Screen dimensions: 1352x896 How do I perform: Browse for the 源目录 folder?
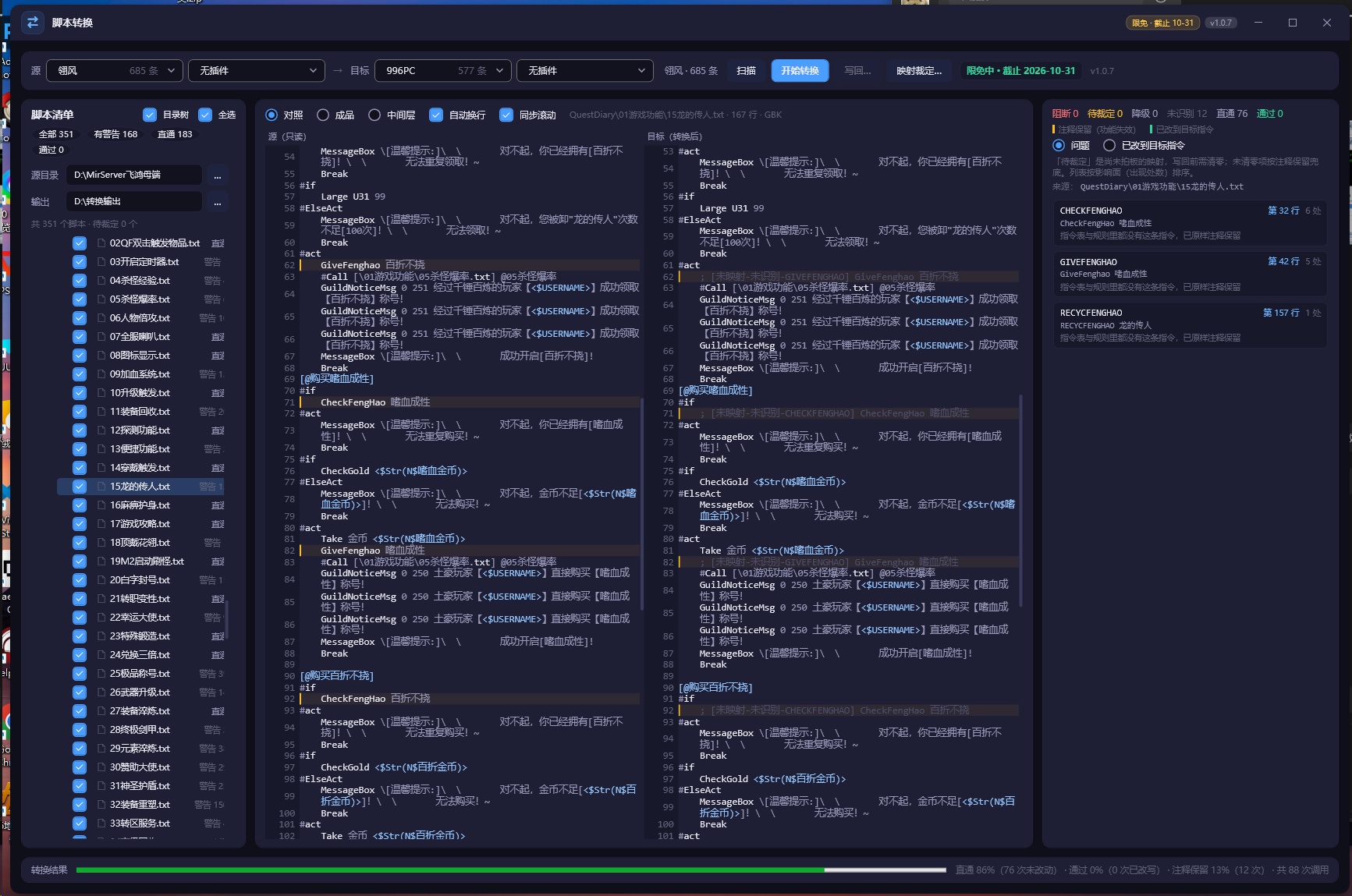click(218, 175)
